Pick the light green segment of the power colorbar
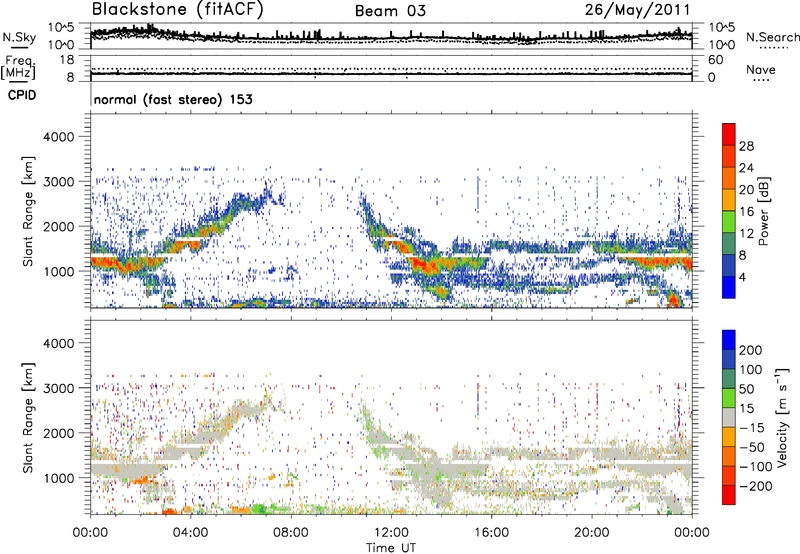Screen dimensions: 800x554 click(729, 221)
